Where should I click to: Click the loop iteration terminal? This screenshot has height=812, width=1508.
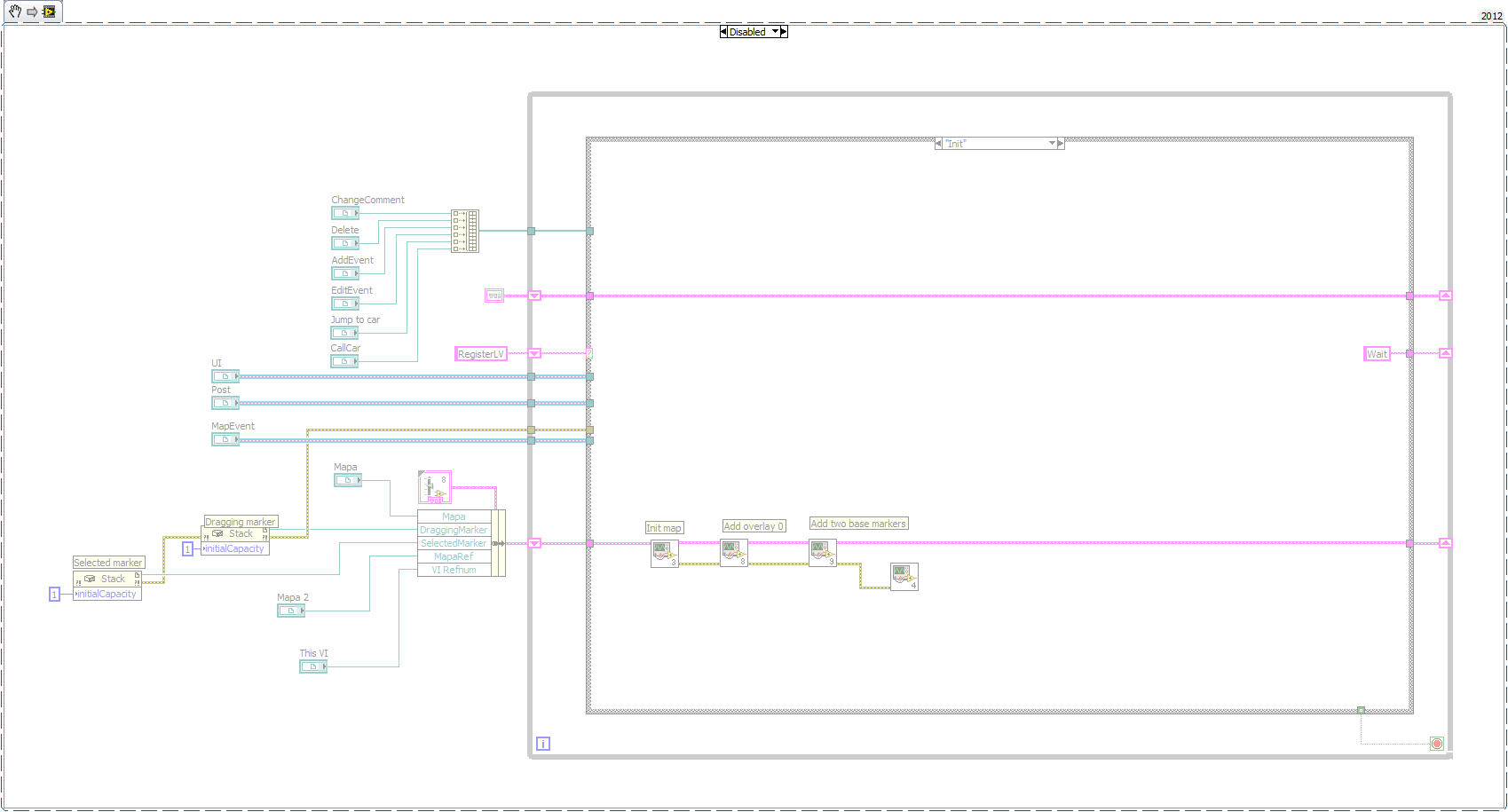[543, 744]
